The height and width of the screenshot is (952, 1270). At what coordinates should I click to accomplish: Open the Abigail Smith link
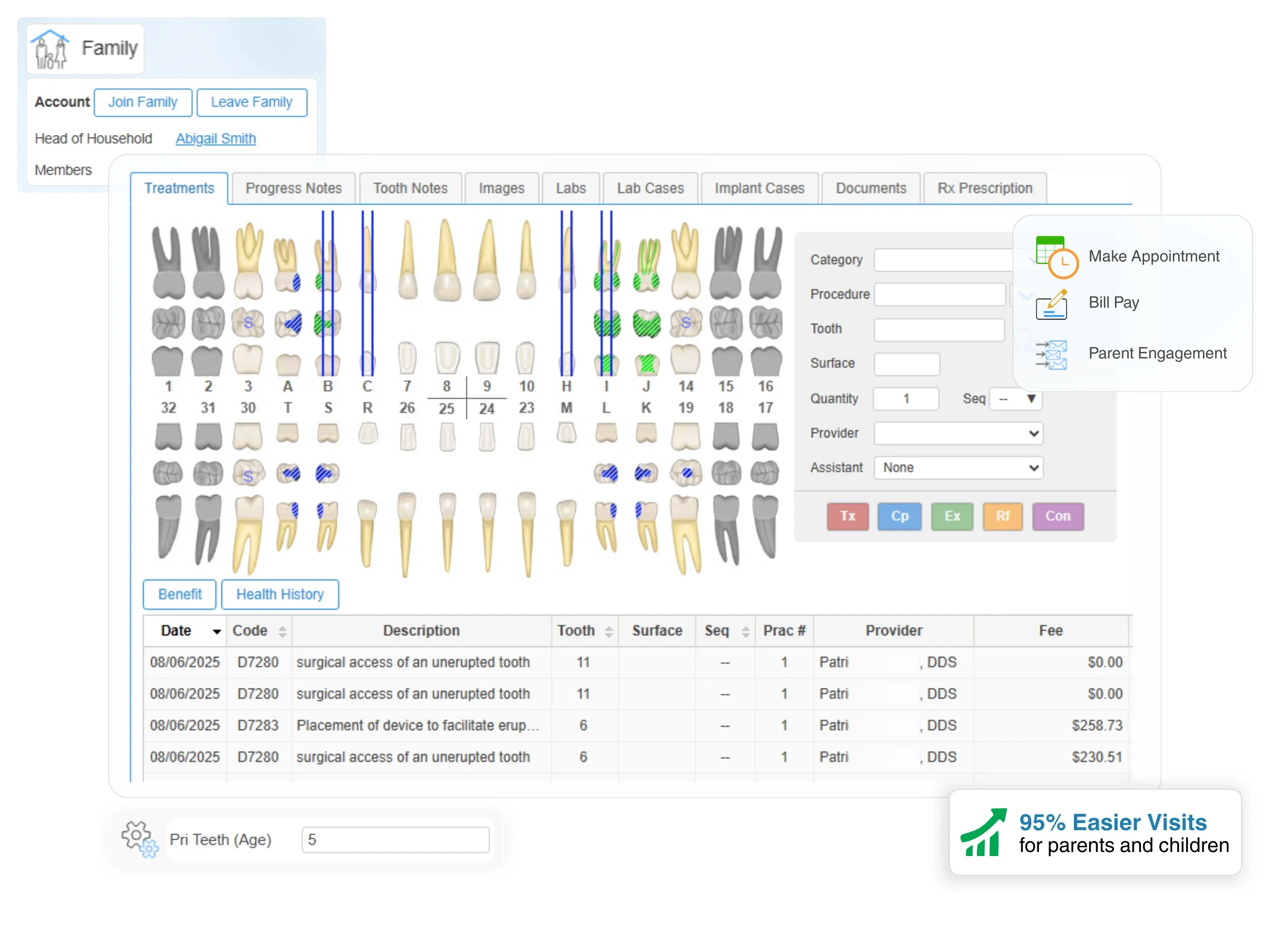[x=215, y=138]
